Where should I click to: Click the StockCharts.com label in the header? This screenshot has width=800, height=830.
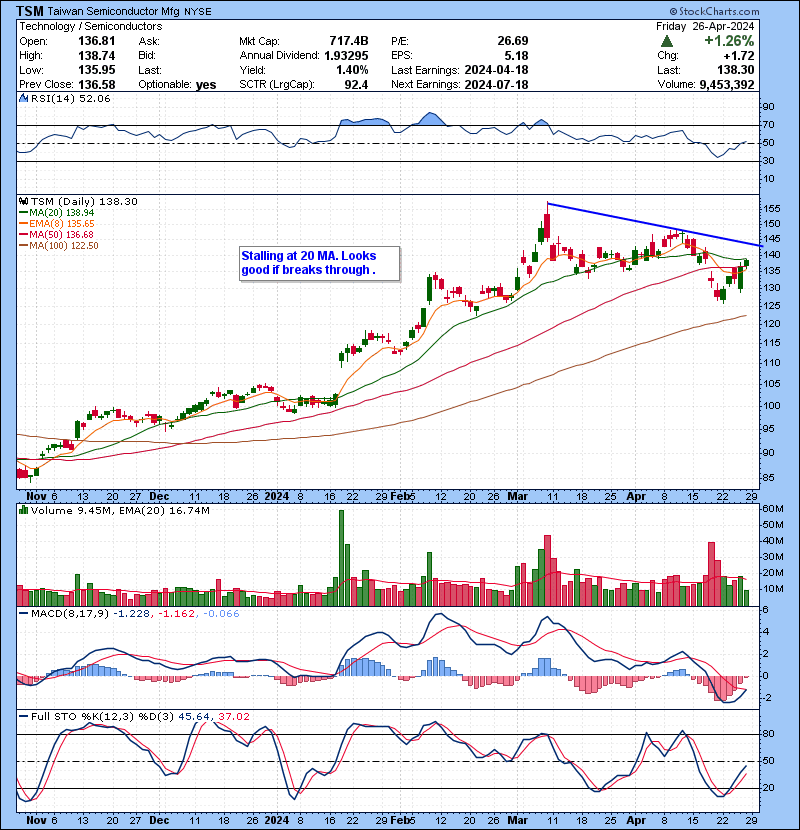(714, 11)
